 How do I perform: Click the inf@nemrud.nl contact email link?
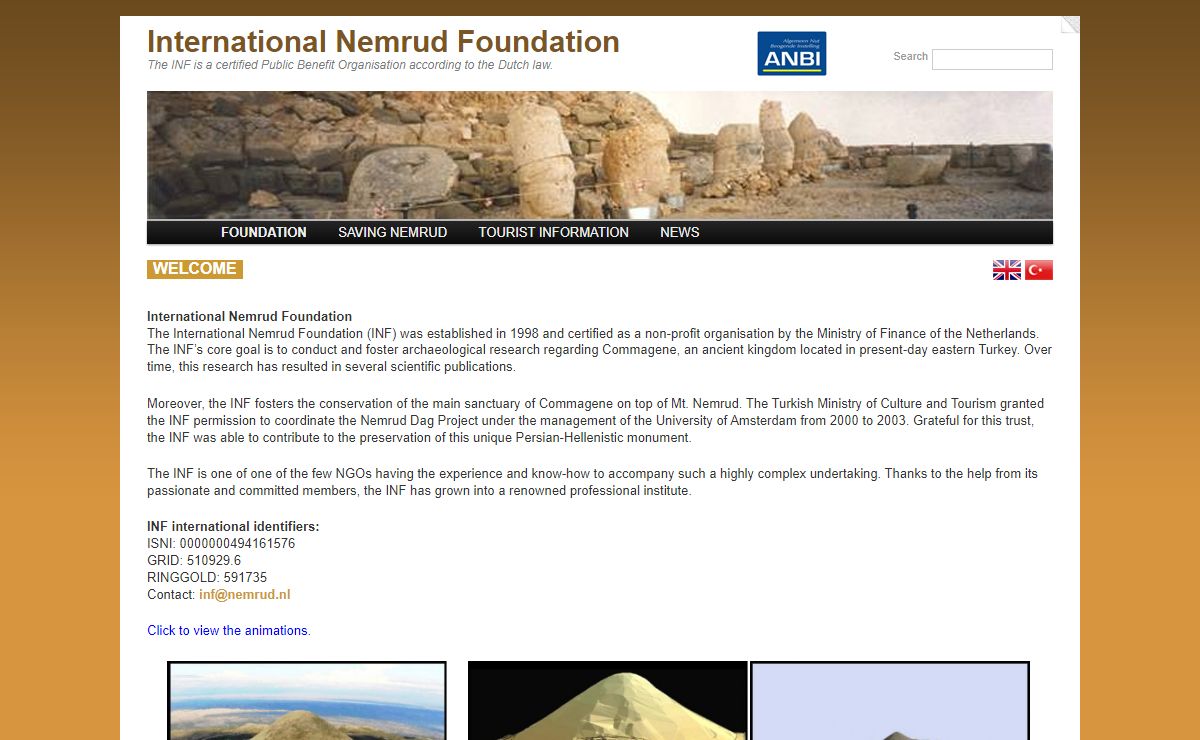244,594
